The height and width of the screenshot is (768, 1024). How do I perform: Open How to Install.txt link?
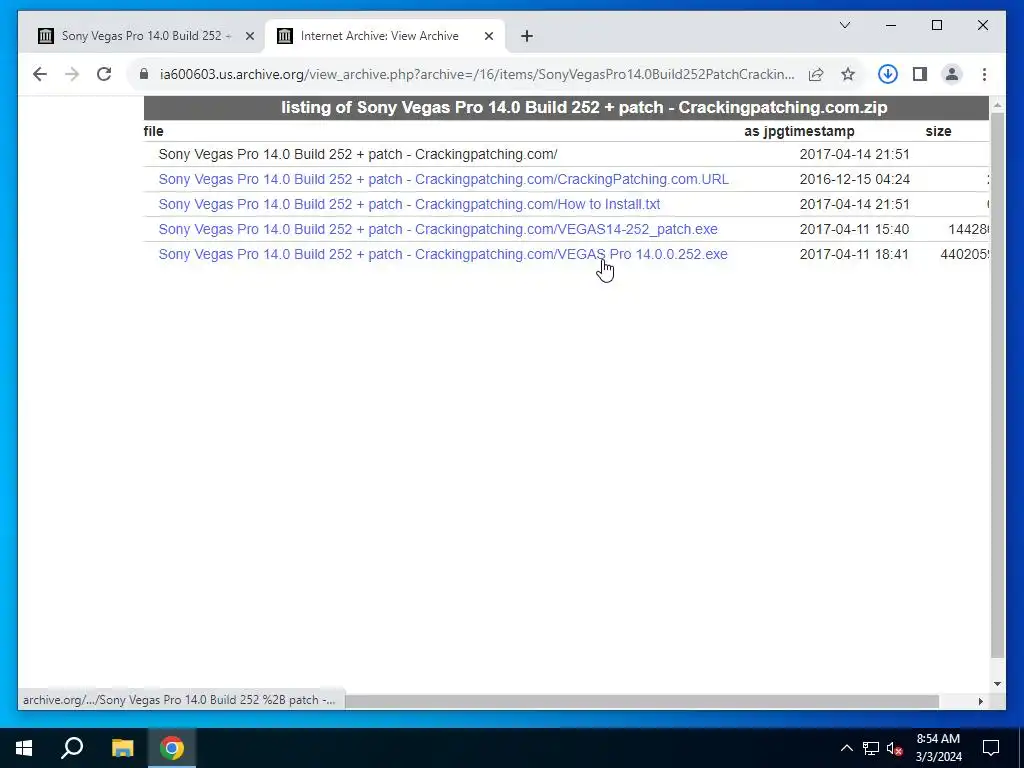(x=409, y=204)
